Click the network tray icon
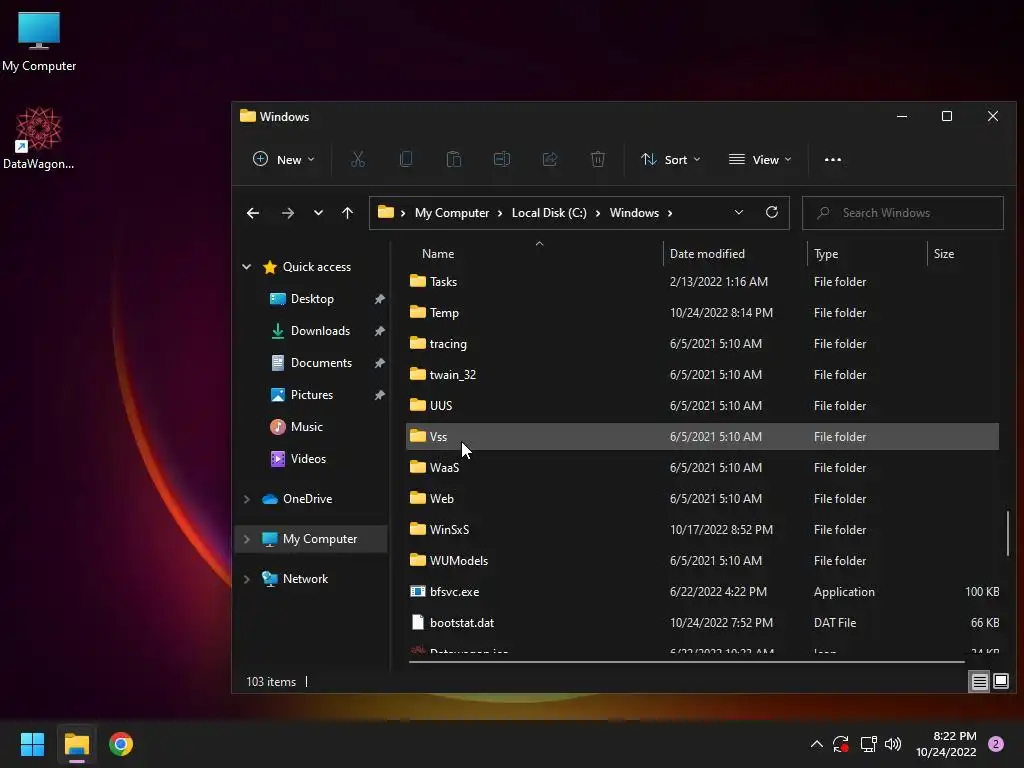This screenshot has height=768, width=1024. pos(868,744)
